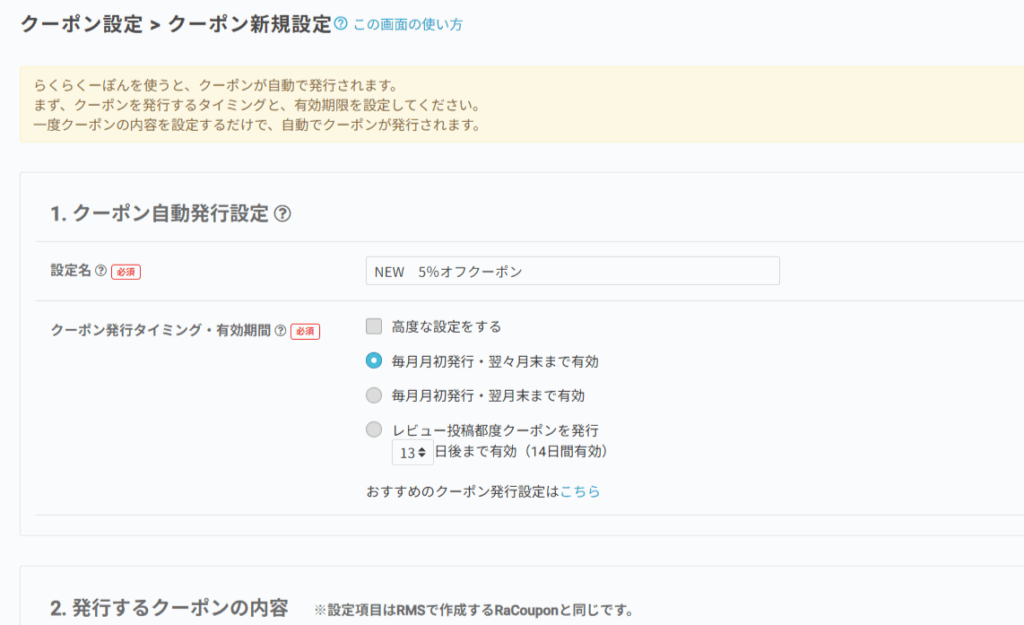Enable the 高度な設定をする checkbox
The image size is (1024, 625).
click(x=374, y=326)
